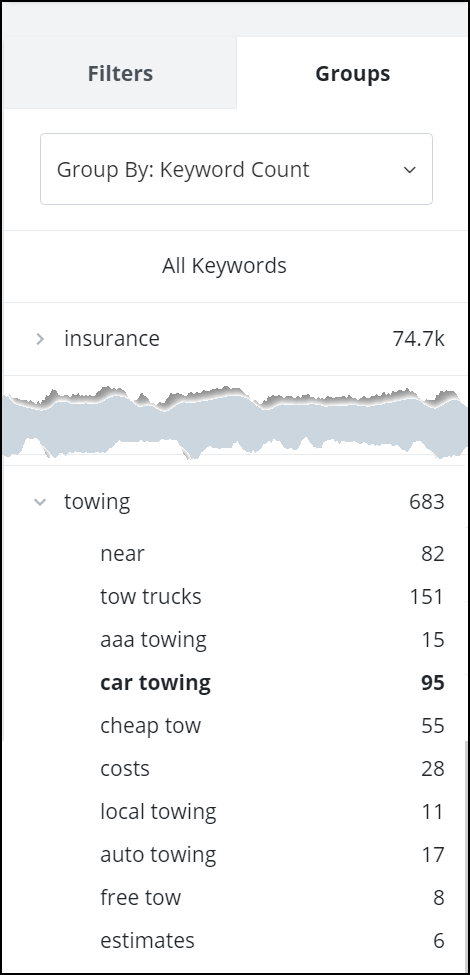This screenshot has width=470, height=975.
Task: Collapse the towing group chevron
Action: 40,502
